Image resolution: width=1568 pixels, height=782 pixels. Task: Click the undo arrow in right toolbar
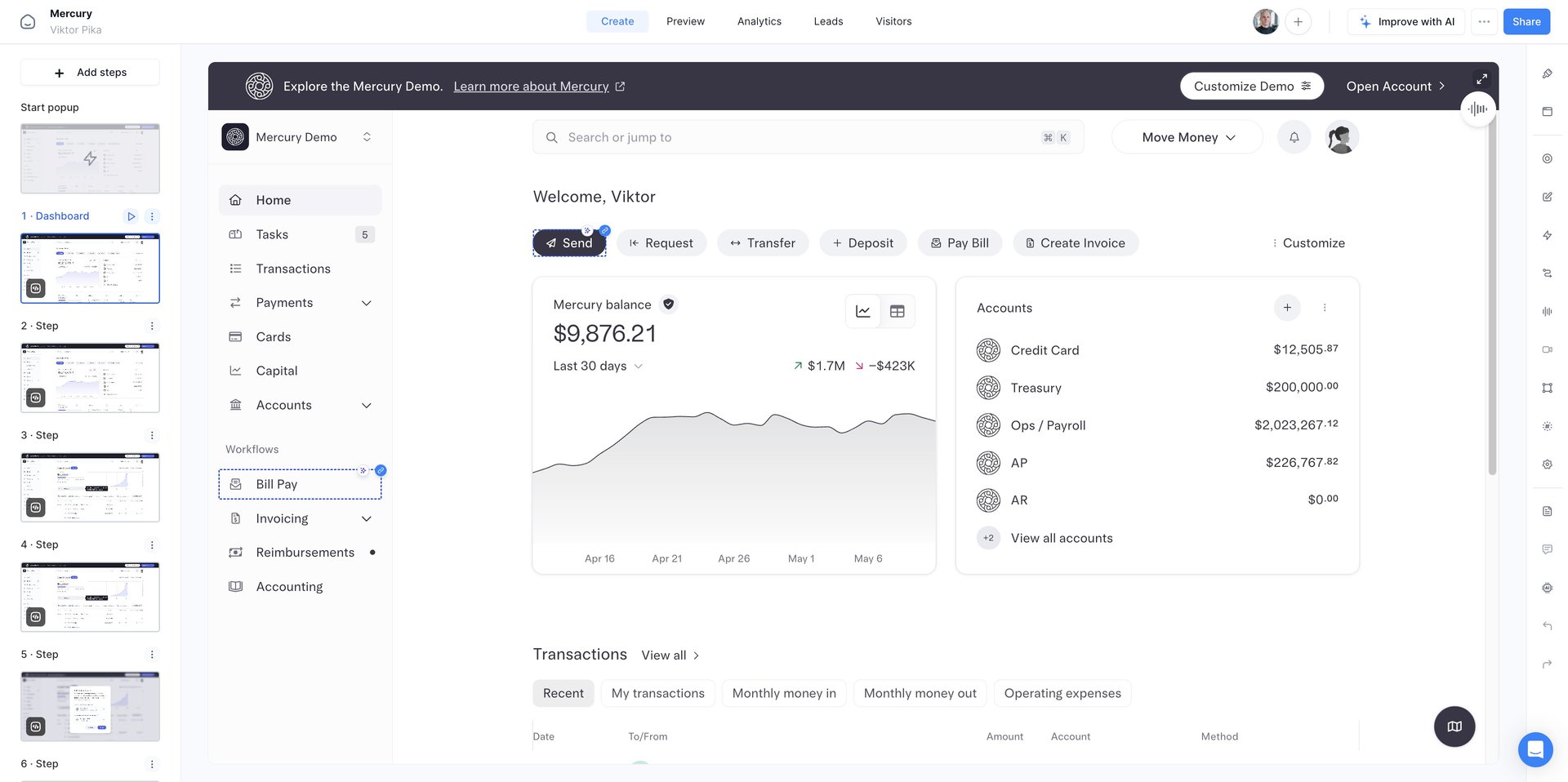(1547, 626)
